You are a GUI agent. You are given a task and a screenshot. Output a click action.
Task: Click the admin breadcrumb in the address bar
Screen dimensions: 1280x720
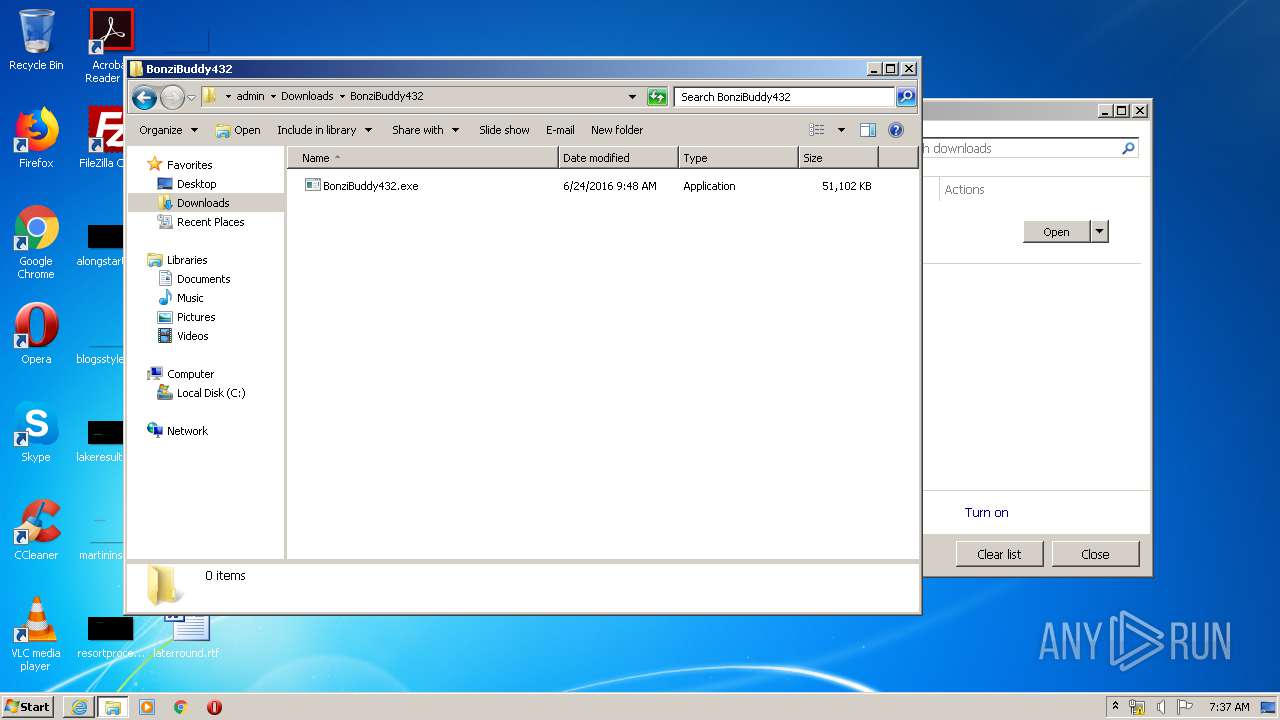point(250,97)
